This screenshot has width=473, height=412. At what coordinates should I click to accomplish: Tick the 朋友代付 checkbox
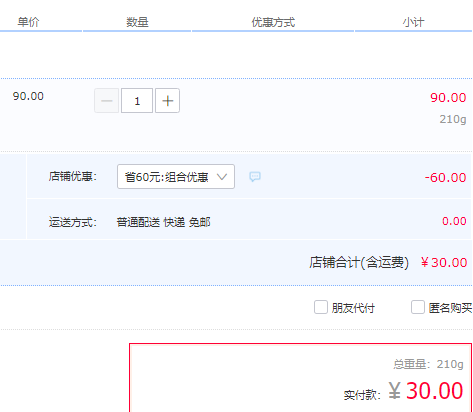(x=321, y=307)
